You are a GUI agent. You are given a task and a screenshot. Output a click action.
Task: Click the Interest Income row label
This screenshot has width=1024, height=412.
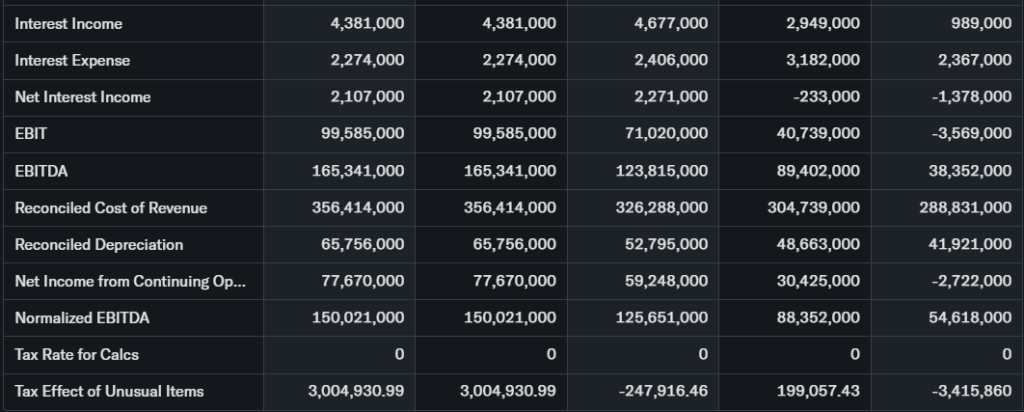click(68, 23)
